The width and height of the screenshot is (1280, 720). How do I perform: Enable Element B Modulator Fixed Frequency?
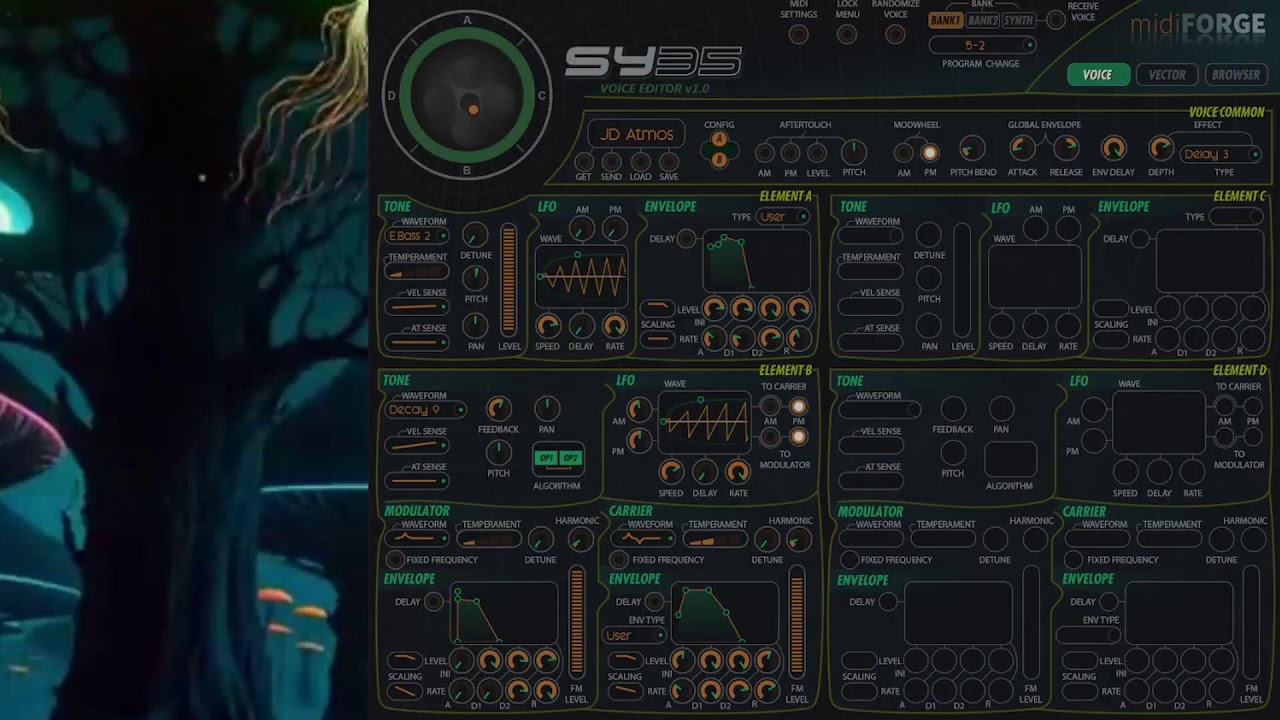click(x=395, y=560)
